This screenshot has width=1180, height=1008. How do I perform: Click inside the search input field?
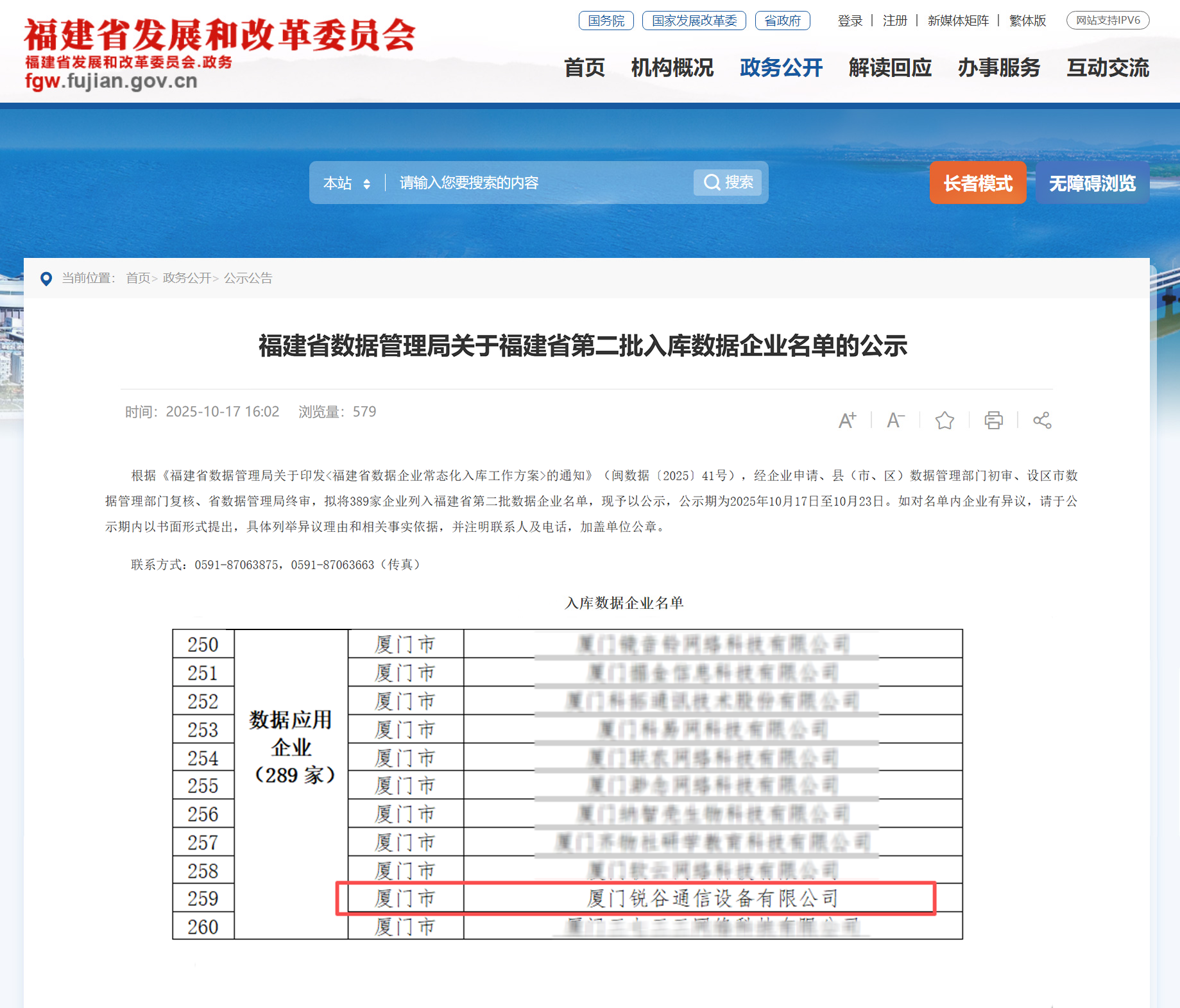click(513, 183)
